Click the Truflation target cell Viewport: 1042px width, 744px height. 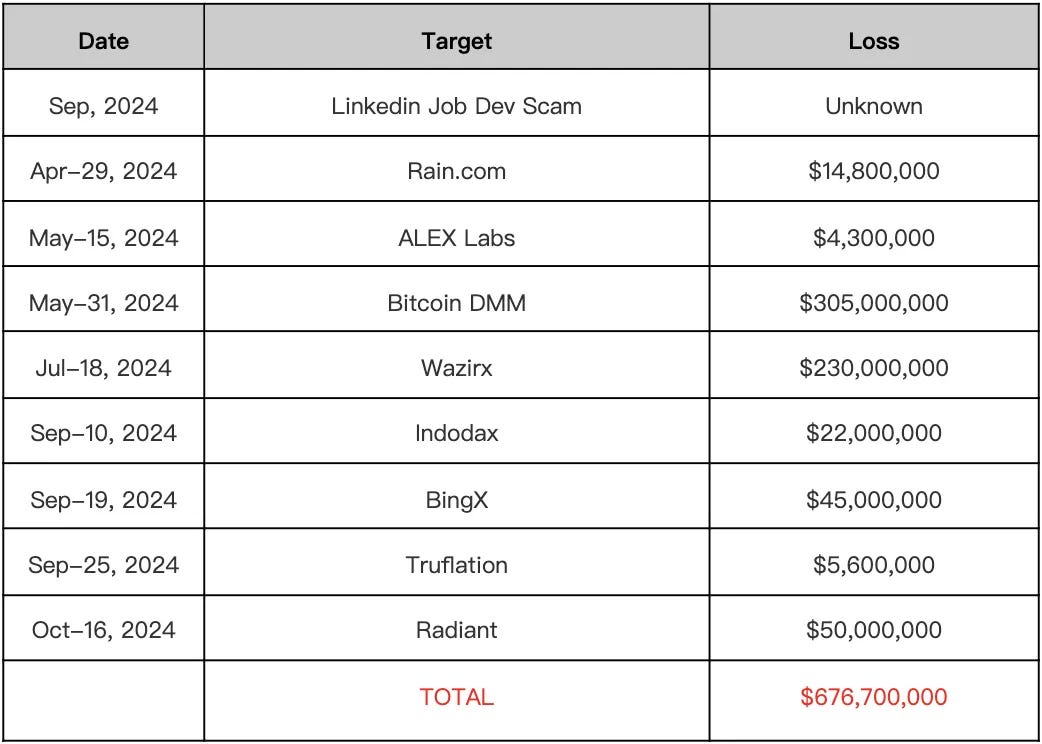(456, 565)
